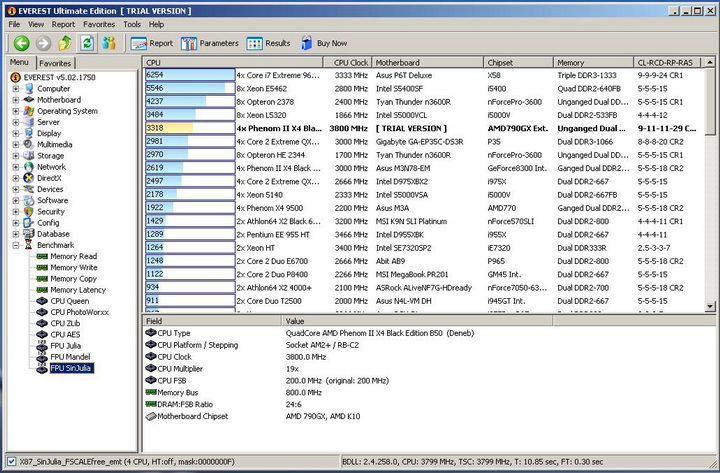Switch to the Menu tab
Viewport: 720px width, 473px height.
click(x=20, y=62)
